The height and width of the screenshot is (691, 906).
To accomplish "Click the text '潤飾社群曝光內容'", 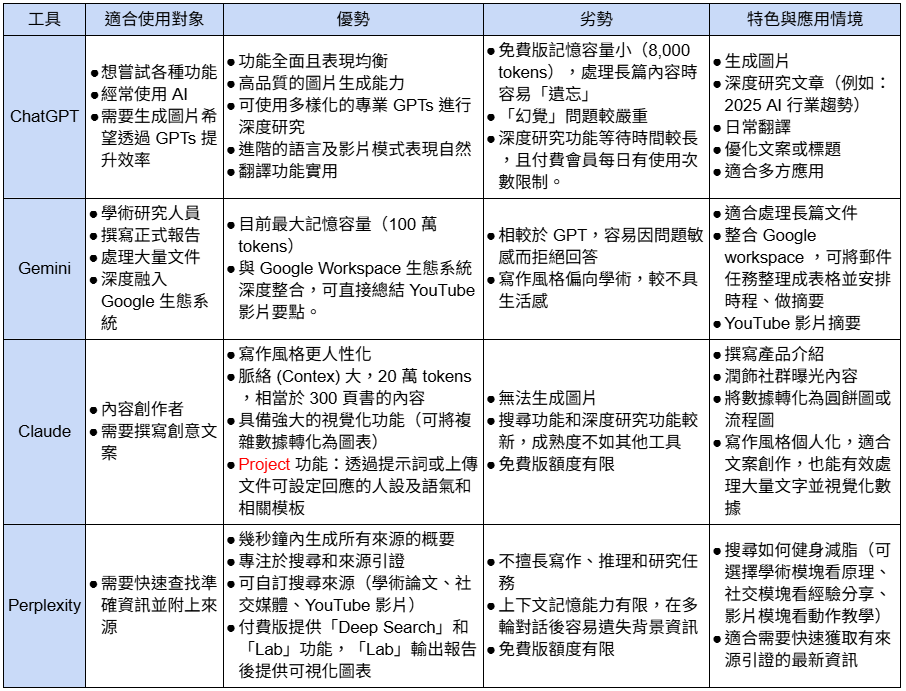I will click(791, 376).
